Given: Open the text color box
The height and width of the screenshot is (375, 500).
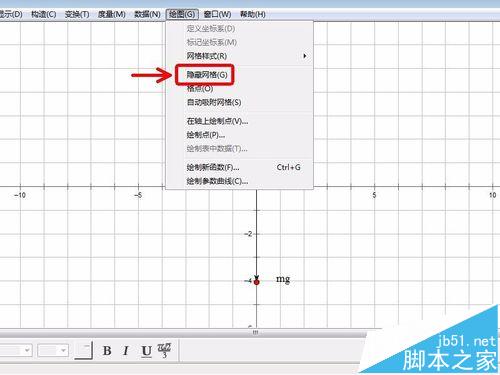Looking at the screenshot, I should click(83, 351).
